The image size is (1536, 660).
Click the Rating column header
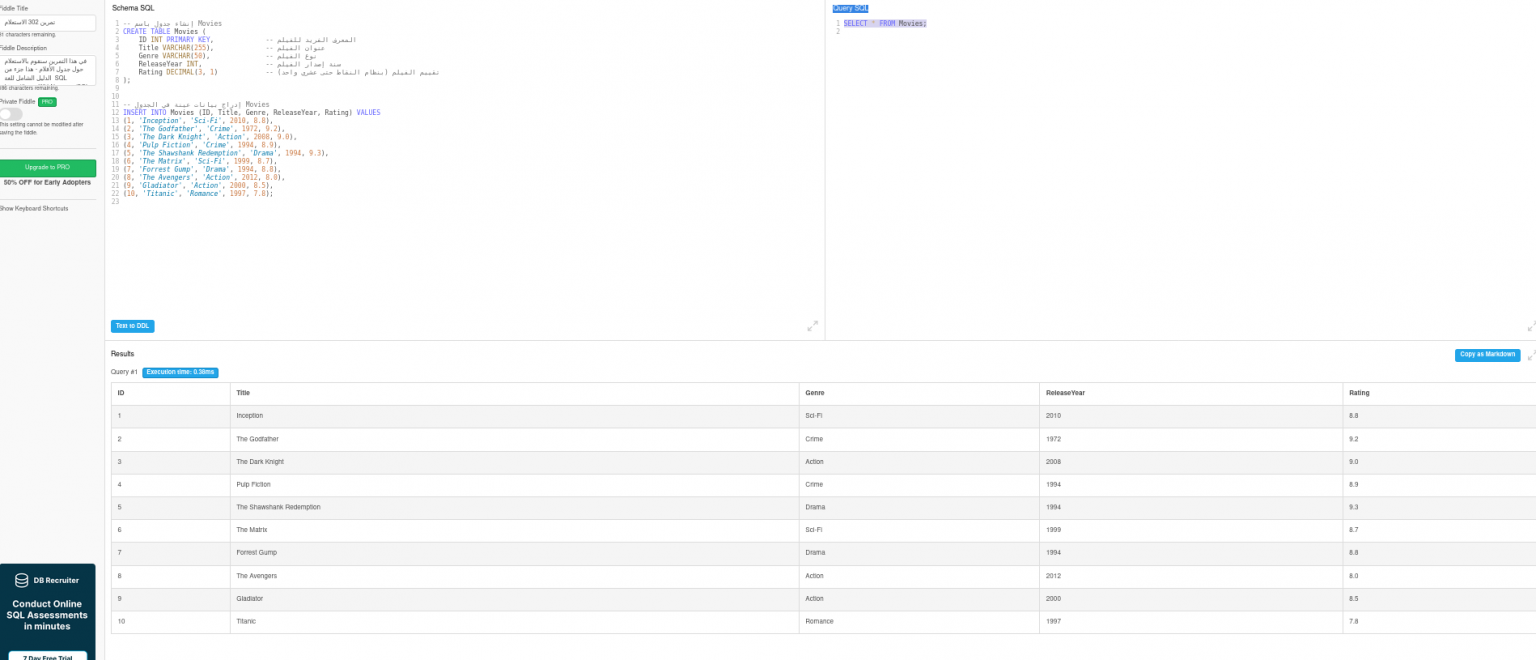(x=1359, y=393)
